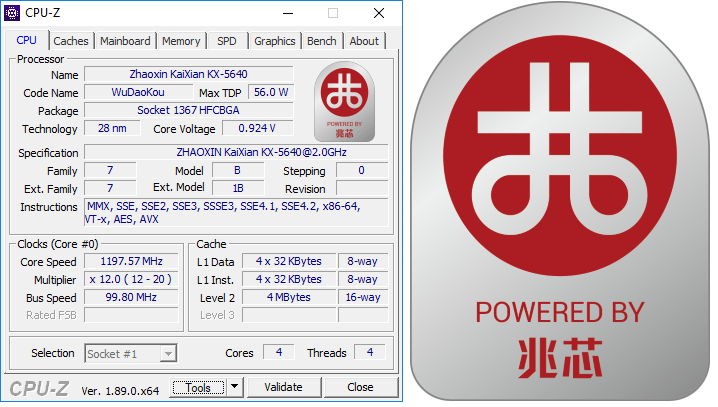
Task: Switch to the Graphics tab
Action: pos(275,41)
